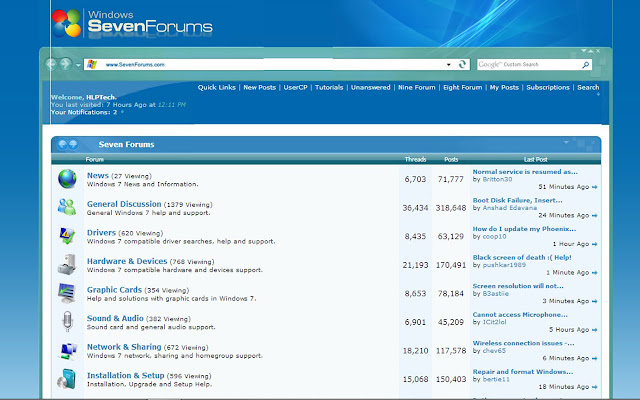
Task: Click go-to-last-post arrow beside 1 Minute Ago
Action: point(594,273)
